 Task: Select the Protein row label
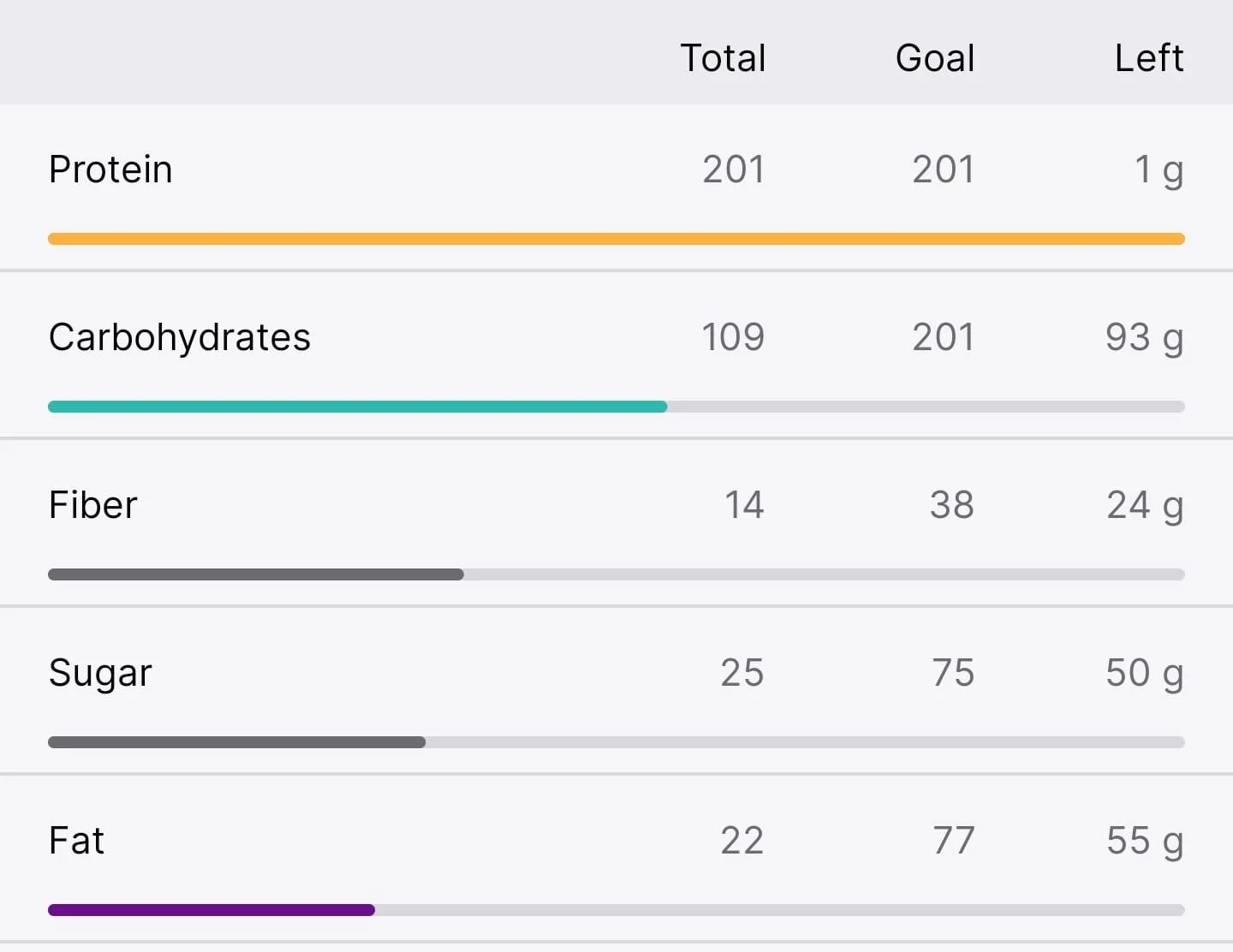pos(110,170)
